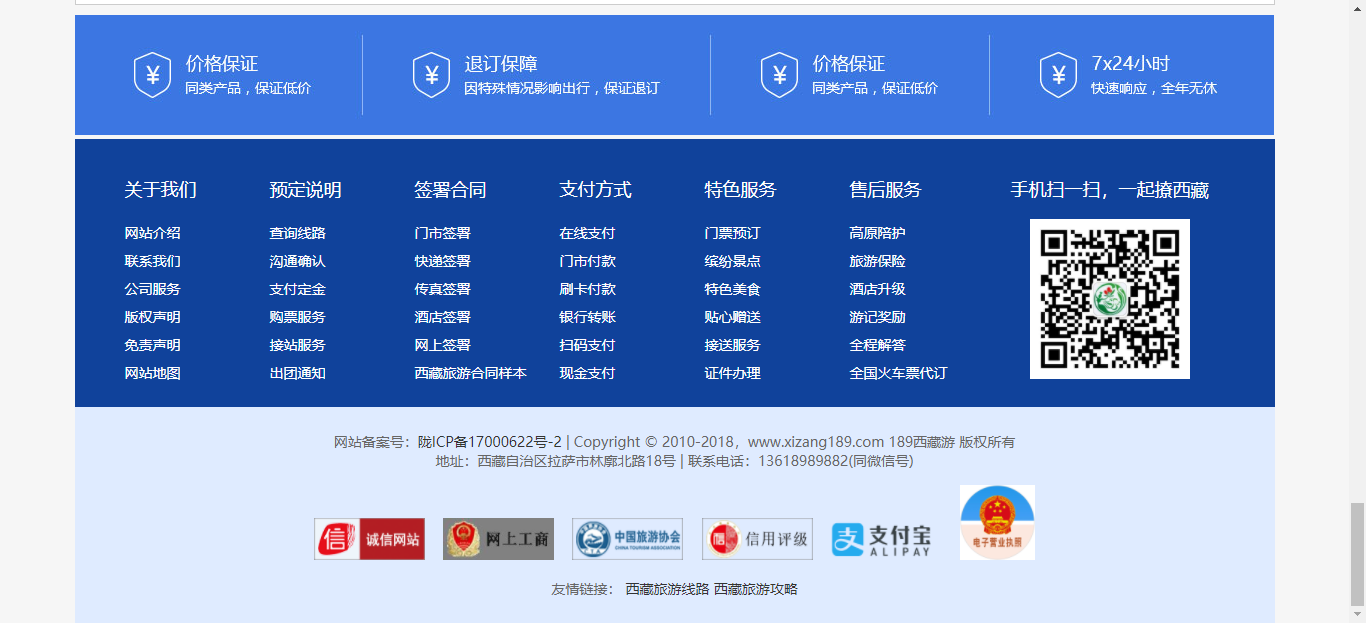
Task: Open the 陇ICP备17000622号-2 filing link
Action: click(489, 442)
